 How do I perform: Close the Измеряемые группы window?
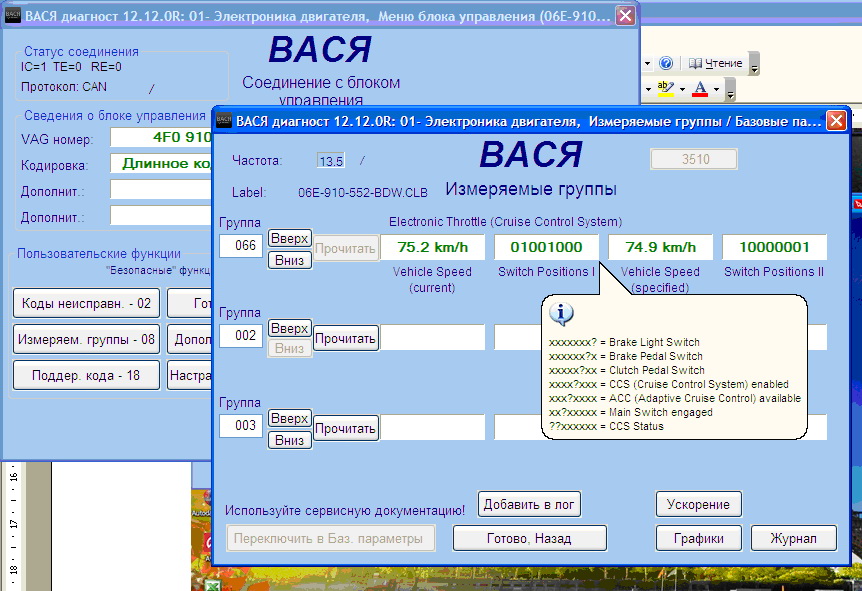[836, 120]
